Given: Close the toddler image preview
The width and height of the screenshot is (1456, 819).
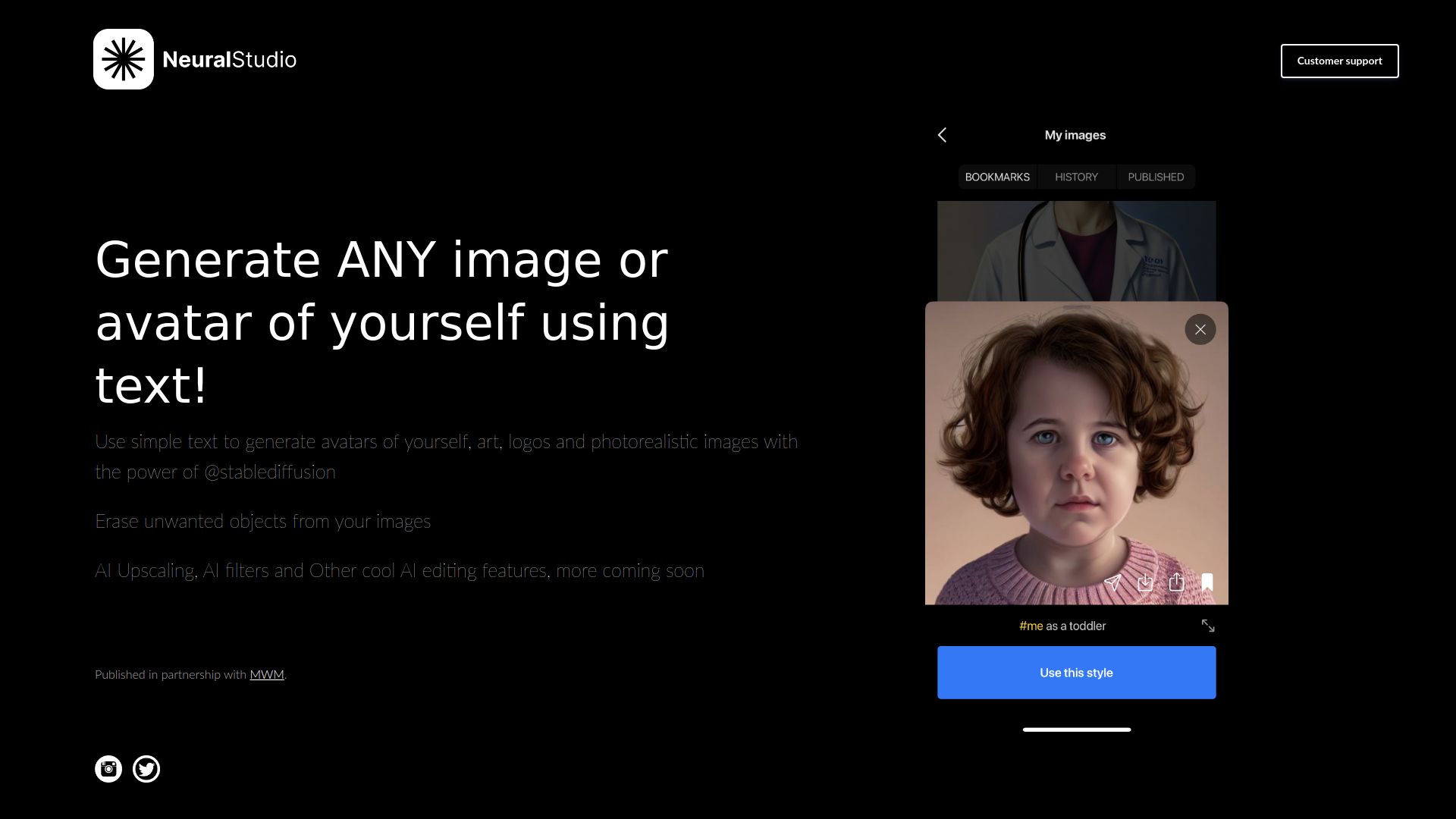Looking at the screenshot, I should [x=1200, y=330].
